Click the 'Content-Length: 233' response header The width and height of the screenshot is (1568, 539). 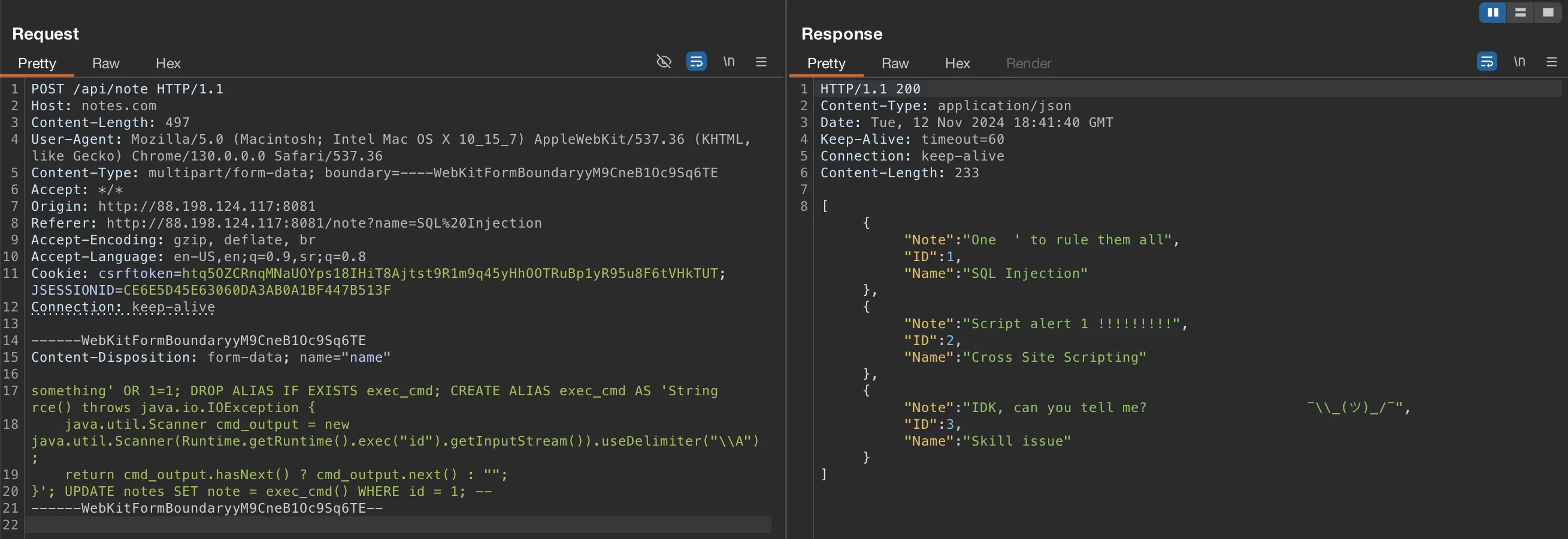click(900, 172)
